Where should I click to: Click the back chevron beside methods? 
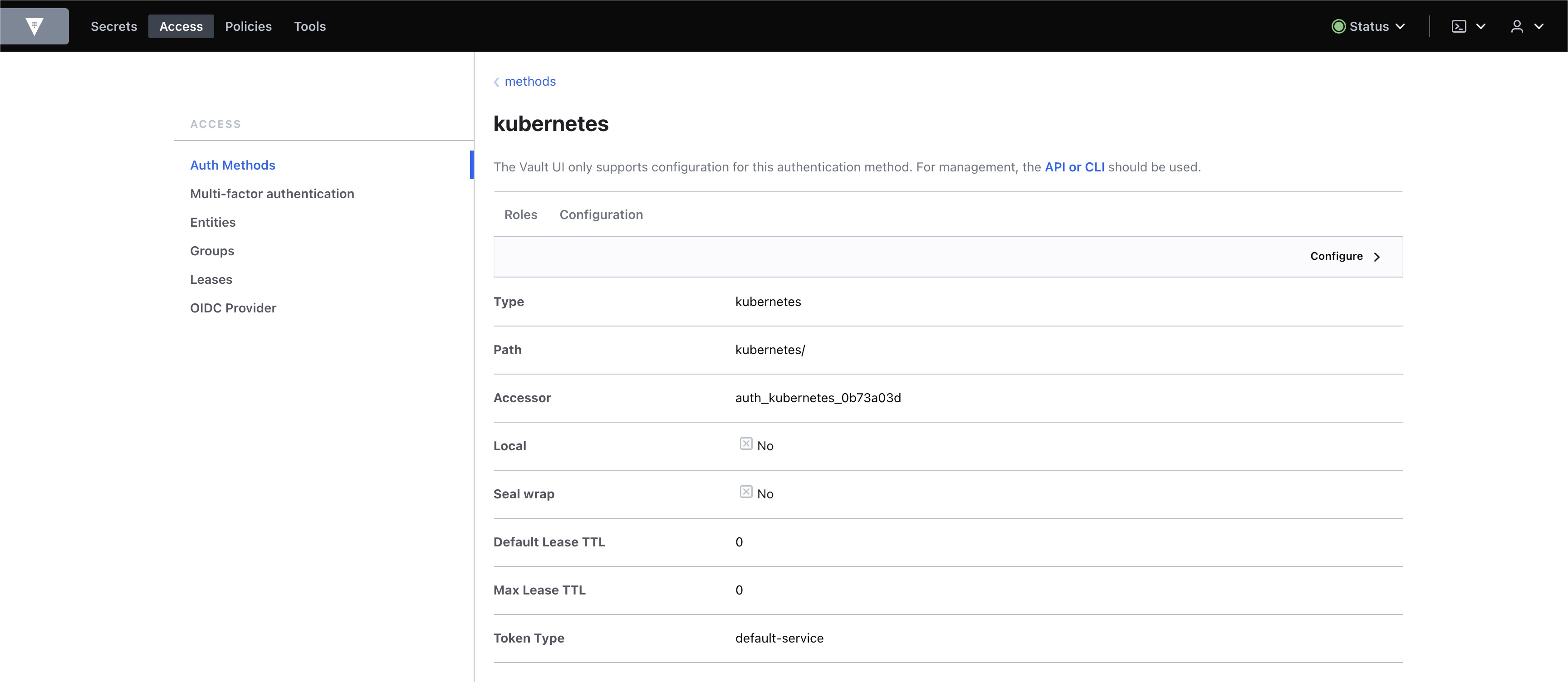point(497,82)
